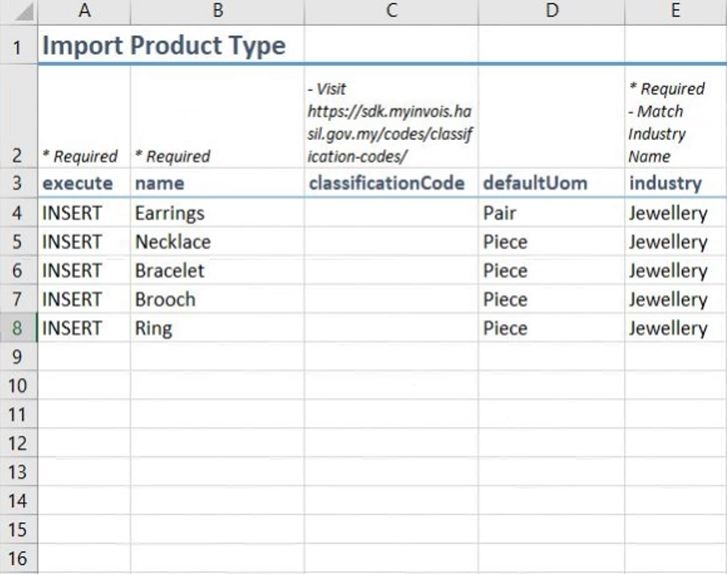Screen dimensions: 727x574
Task: Click empty classificationCode cell for Ring
Action: (391, 328)
